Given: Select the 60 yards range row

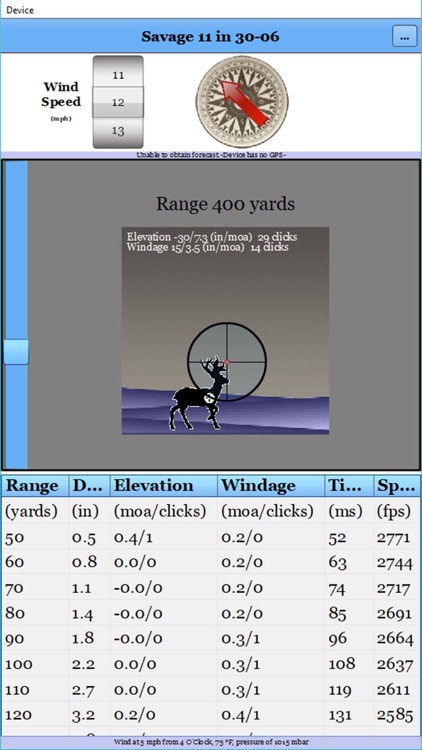Looking at the screenshot, I should point(211,562).
